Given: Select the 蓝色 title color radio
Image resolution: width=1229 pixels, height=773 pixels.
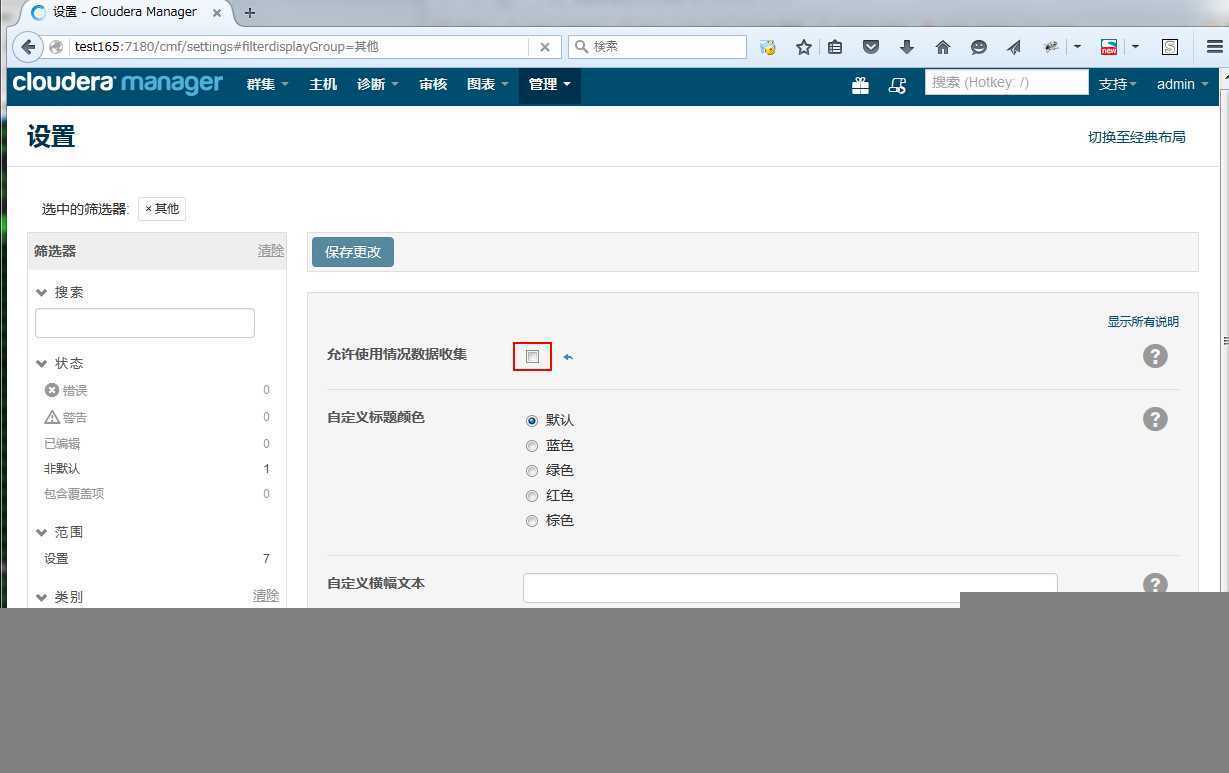Looking at the screenshot, I should coord(532,446).
